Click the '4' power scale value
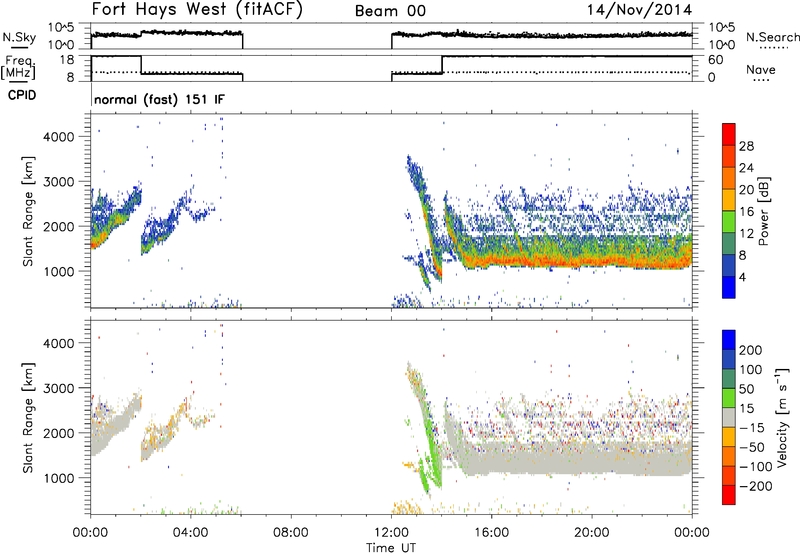800x554 pixels. [x=742, y=277]
